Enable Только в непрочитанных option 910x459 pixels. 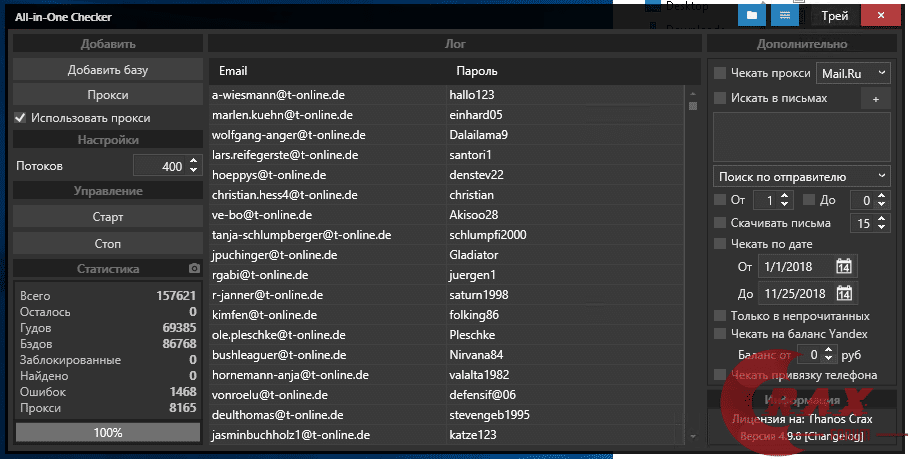tap(720, 316)
